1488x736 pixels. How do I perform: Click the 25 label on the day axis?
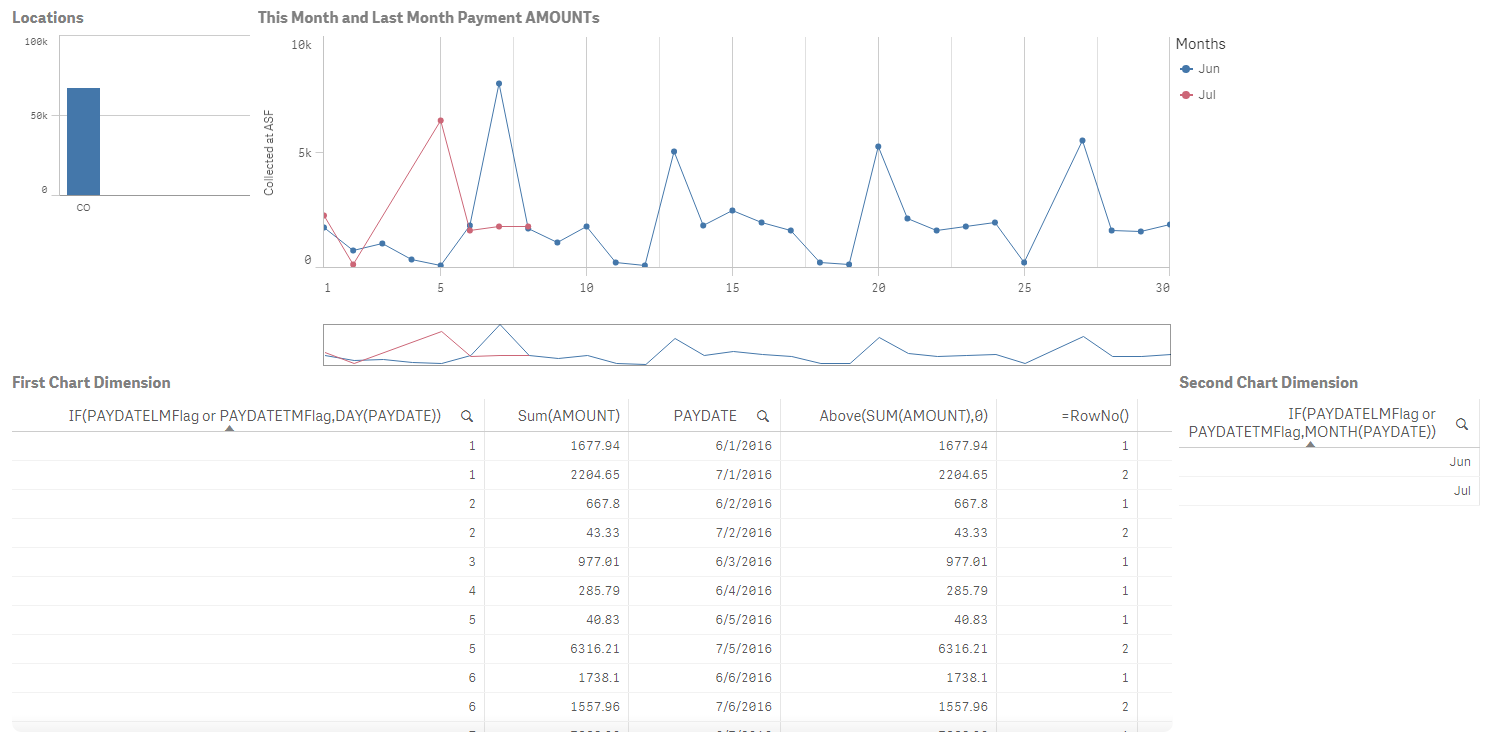coord(1024,288)
